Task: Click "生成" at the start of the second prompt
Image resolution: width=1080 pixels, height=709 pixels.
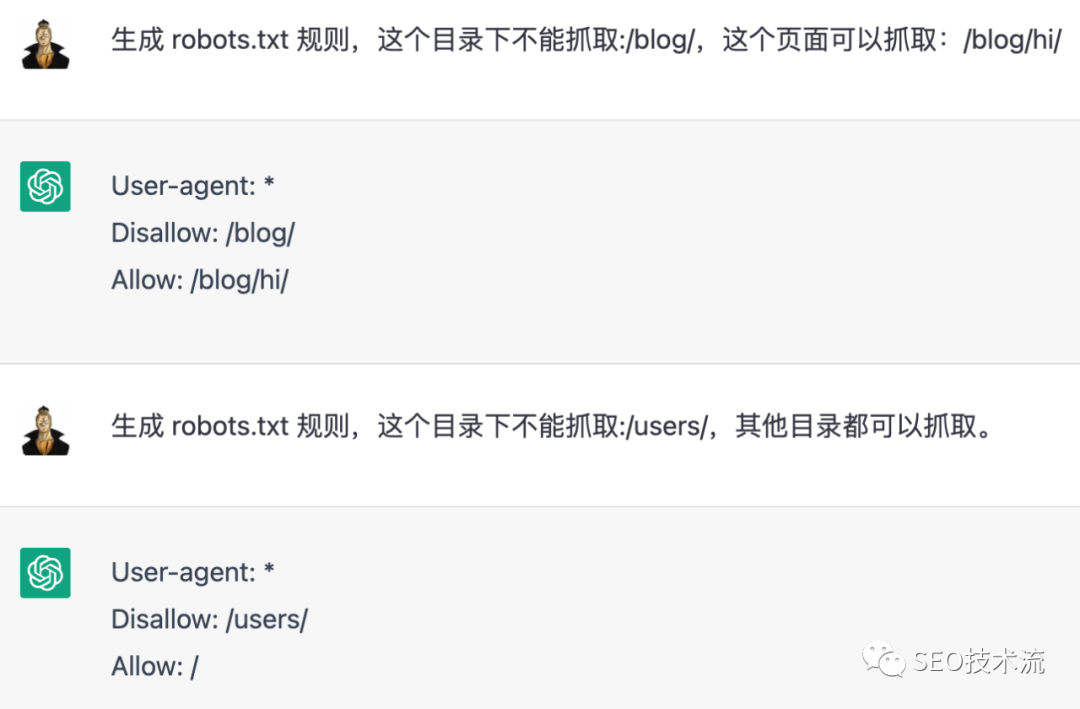Action: (137, 427)
